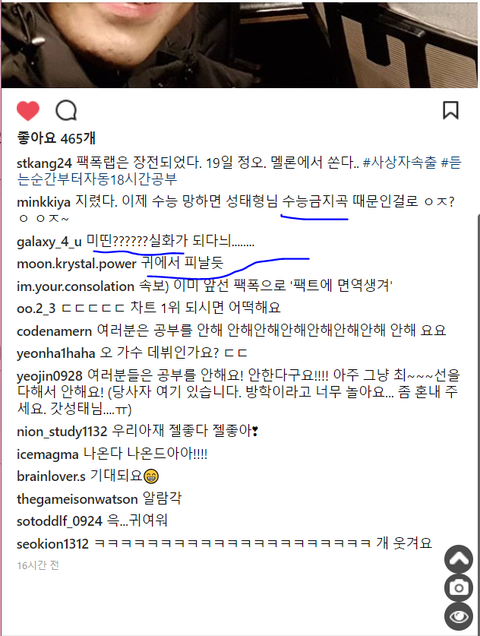Open yeojin0928's profile
Viewport: 480px width, 636px height.
coord(50,376)
